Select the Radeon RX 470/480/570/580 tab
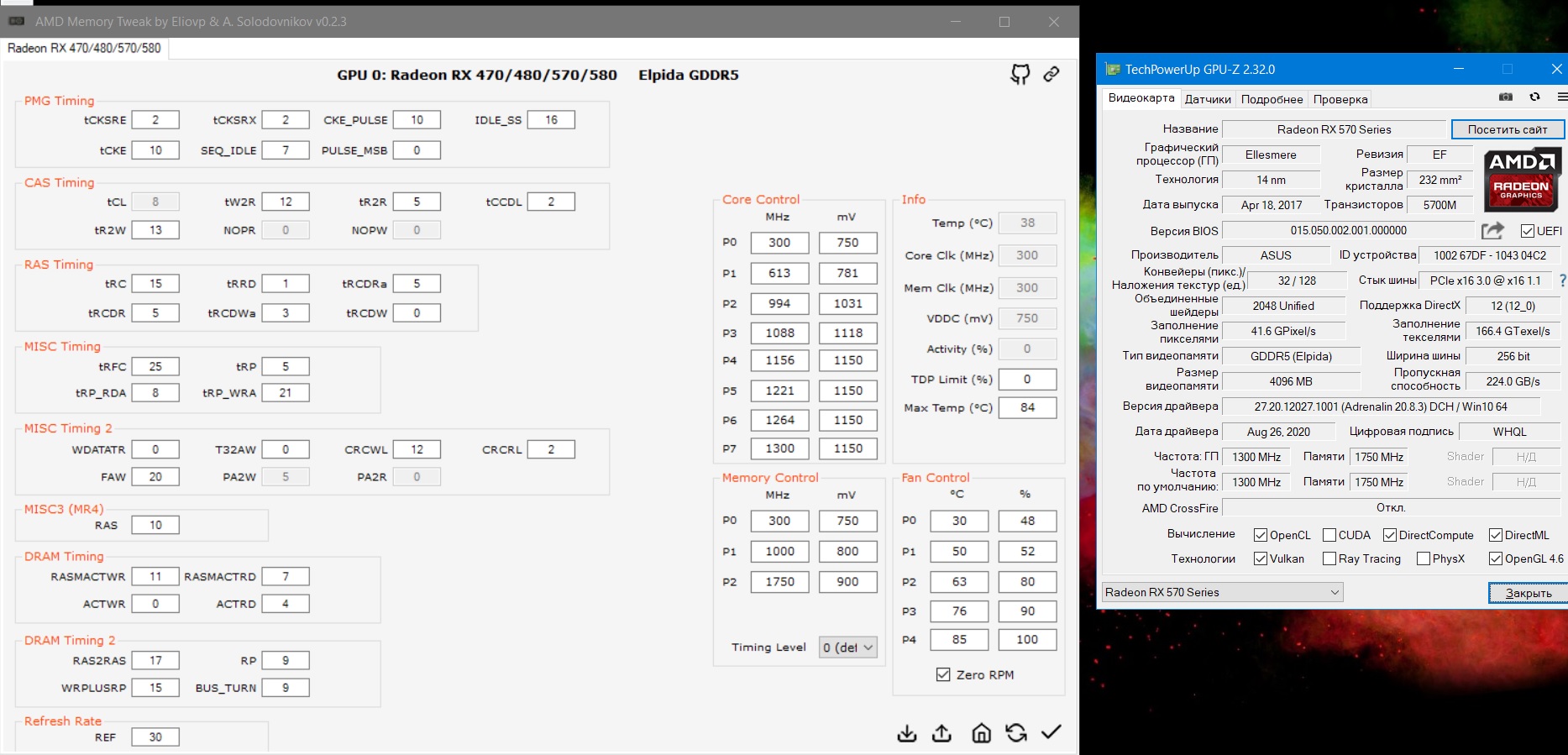This screenshot has width=1568, height=755. point(85,49)
